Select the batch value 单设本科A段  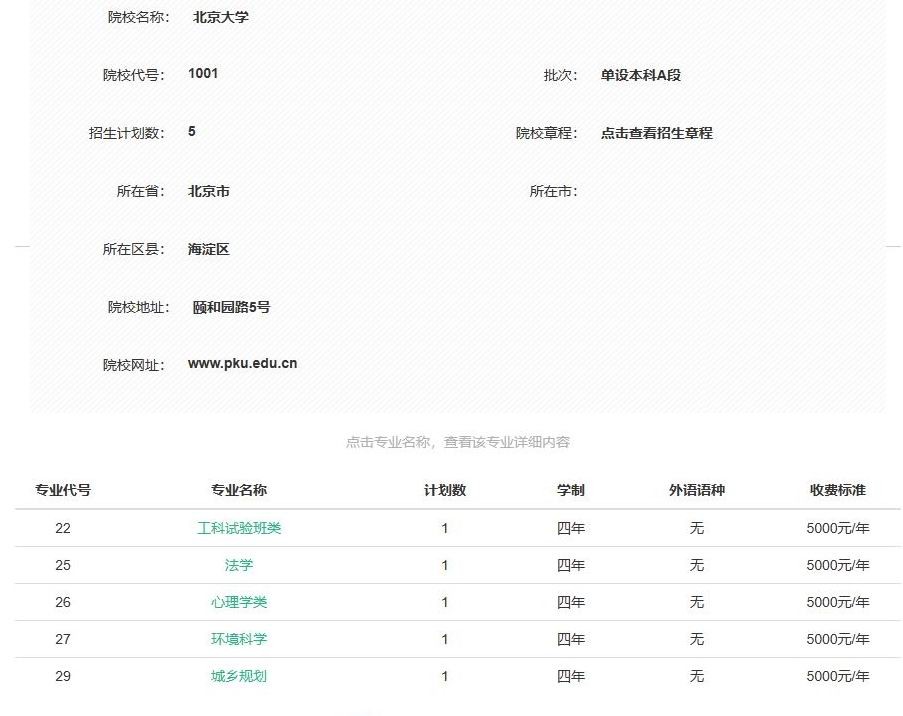point(640,75)
